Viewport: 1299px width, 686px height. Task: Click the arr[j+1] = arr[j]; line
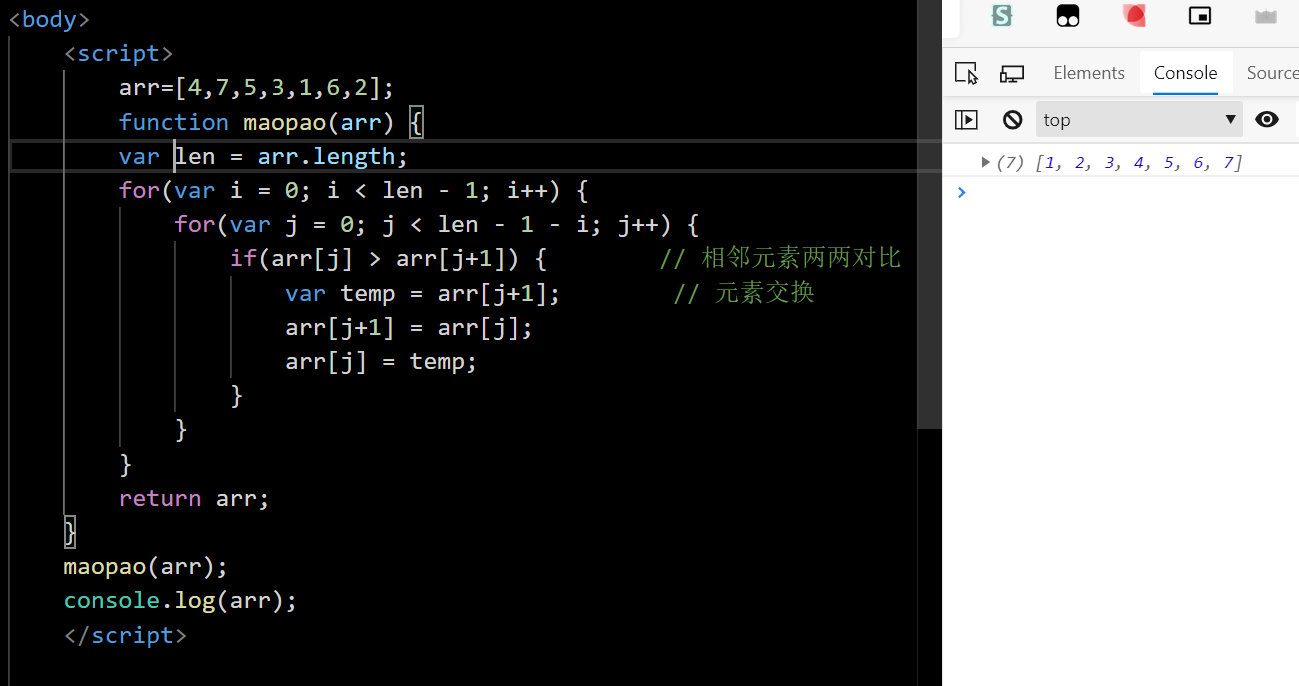[x=409, y=327]
